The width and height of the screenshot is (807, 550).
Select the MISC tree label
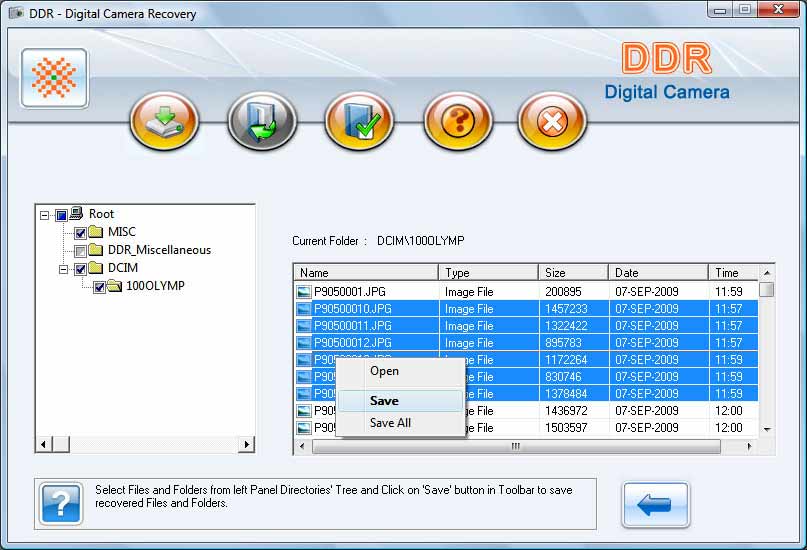[122, 232]
